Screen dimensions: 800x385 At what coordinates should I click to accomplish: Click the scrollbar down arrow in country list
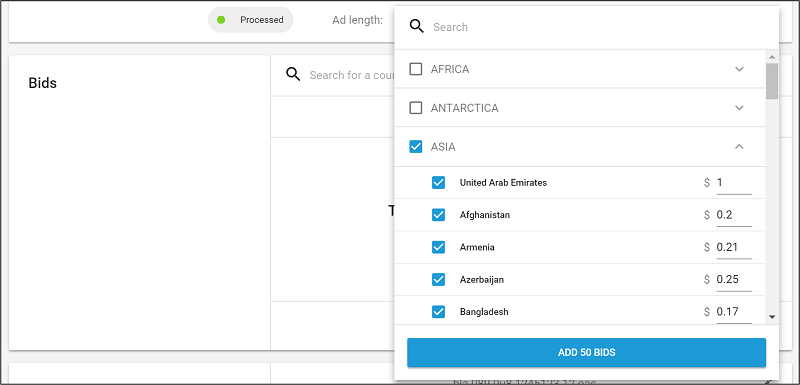point(772,317)
